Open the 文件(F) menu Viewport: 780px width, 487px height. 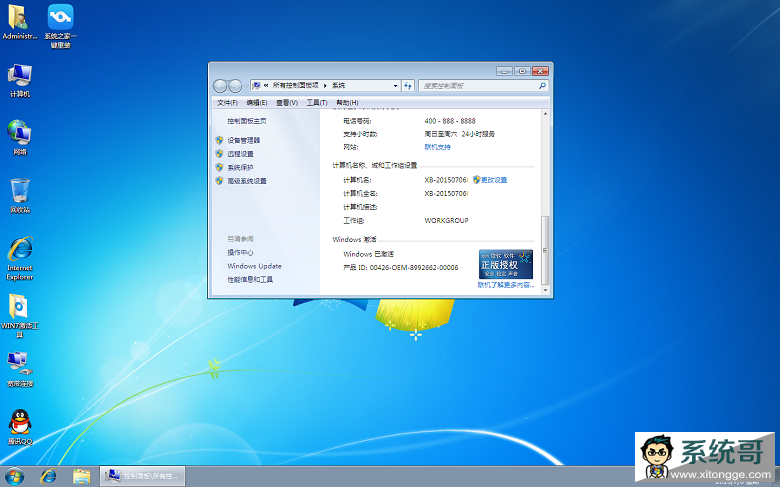(x=227, y=102)
